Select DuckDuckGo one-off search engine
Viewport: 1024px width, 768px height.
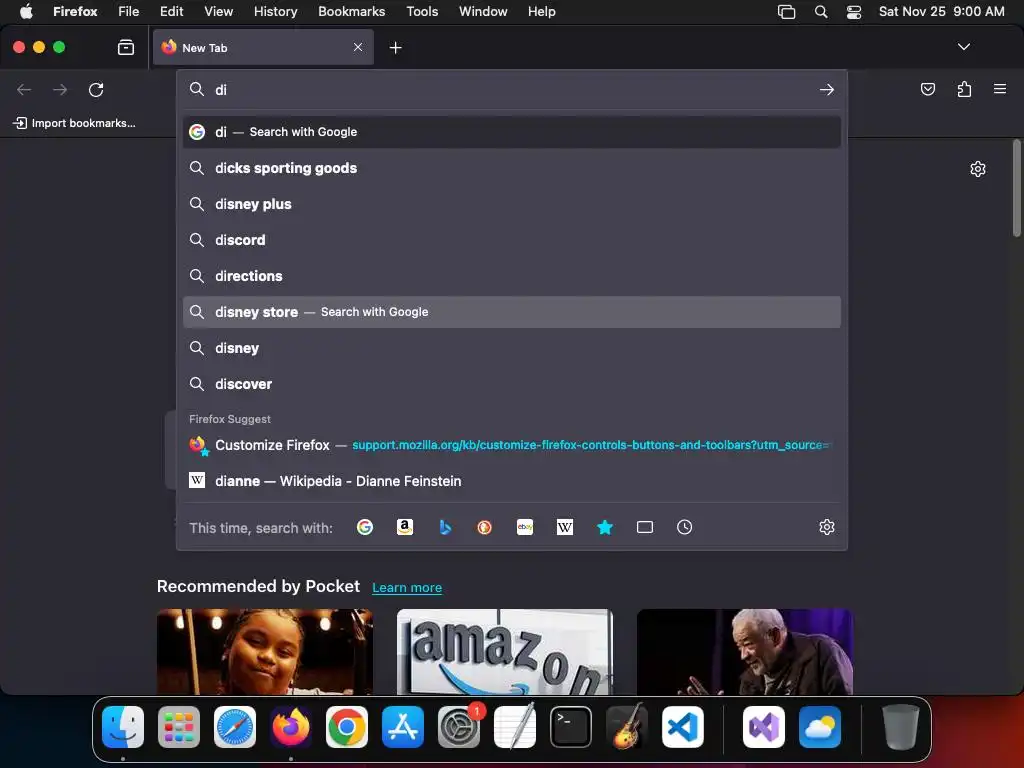(x=485, y=527)
